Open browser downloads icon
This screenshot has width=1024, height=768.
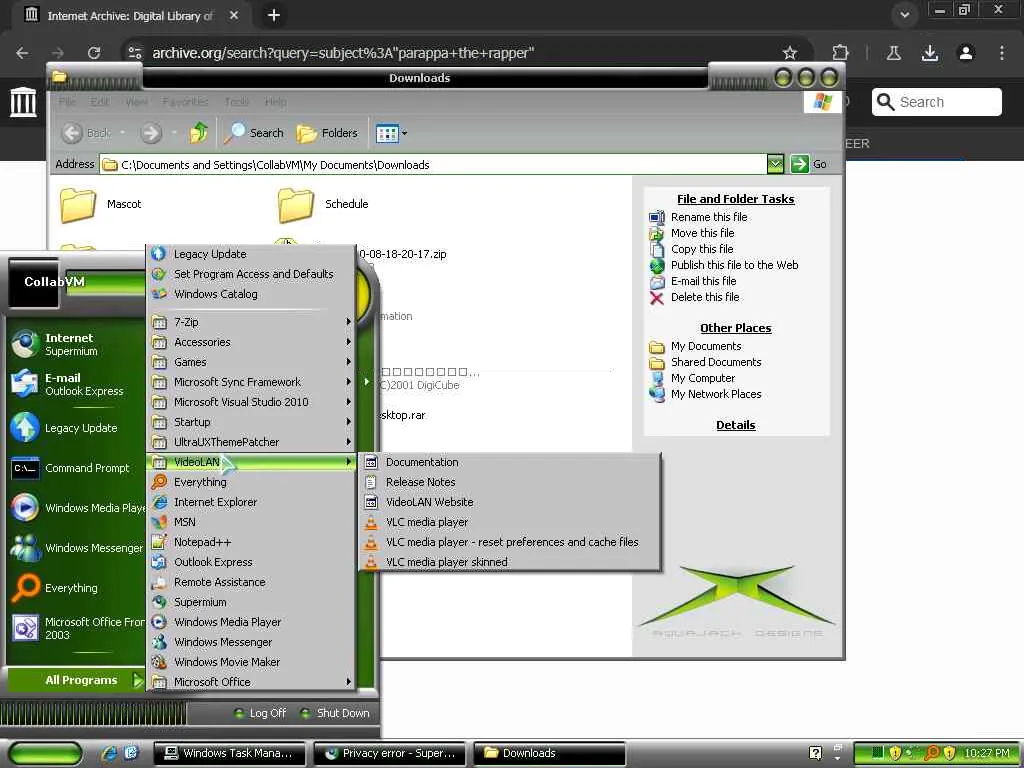[x=930, y=53]
